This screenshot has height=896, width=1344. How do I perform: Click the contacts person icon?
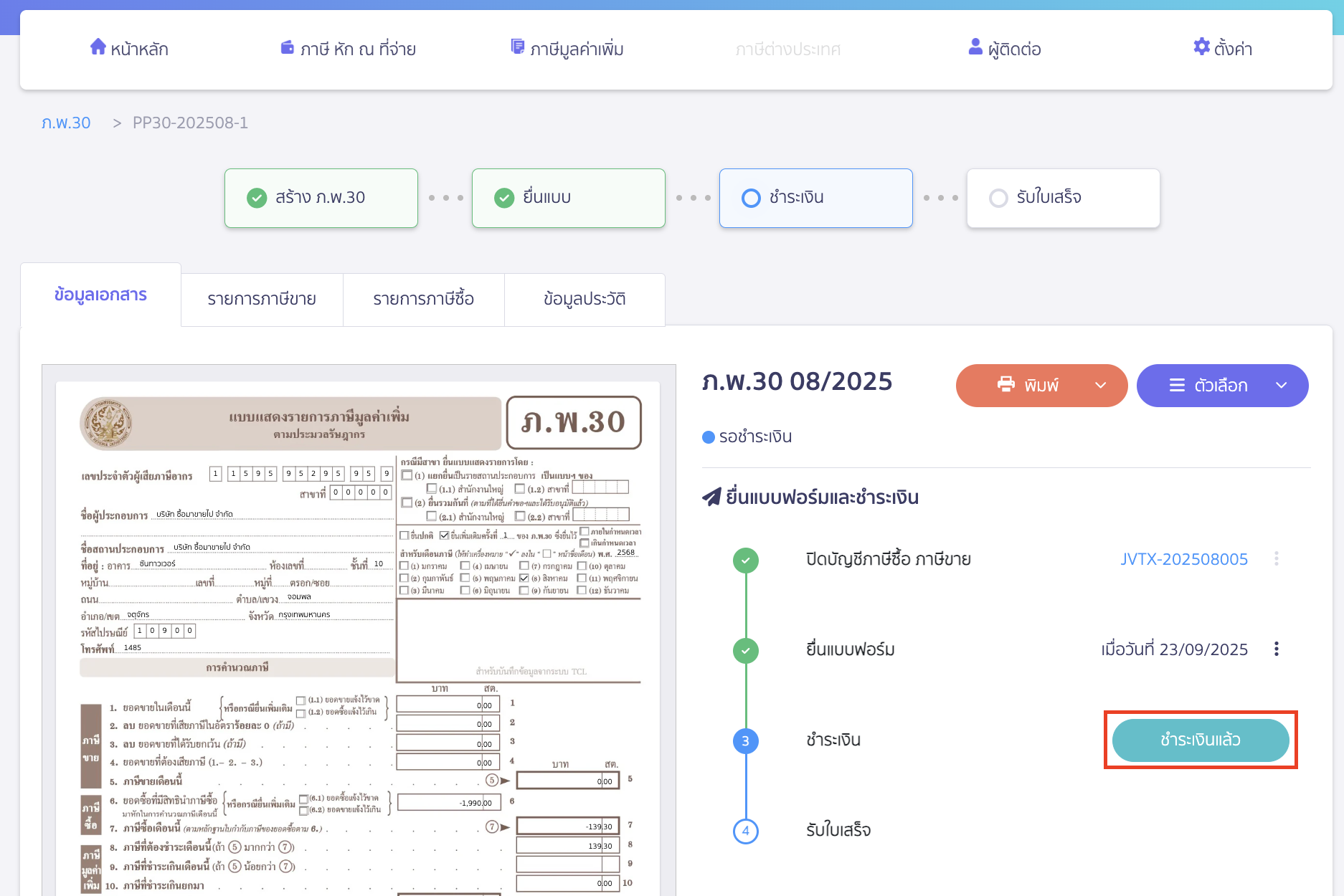(x=975, y=47)
